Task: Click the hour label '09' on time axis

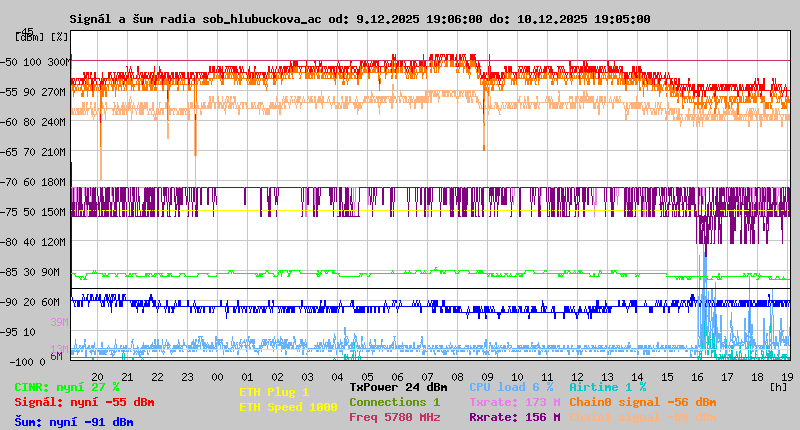Action: tap(488, 377)
